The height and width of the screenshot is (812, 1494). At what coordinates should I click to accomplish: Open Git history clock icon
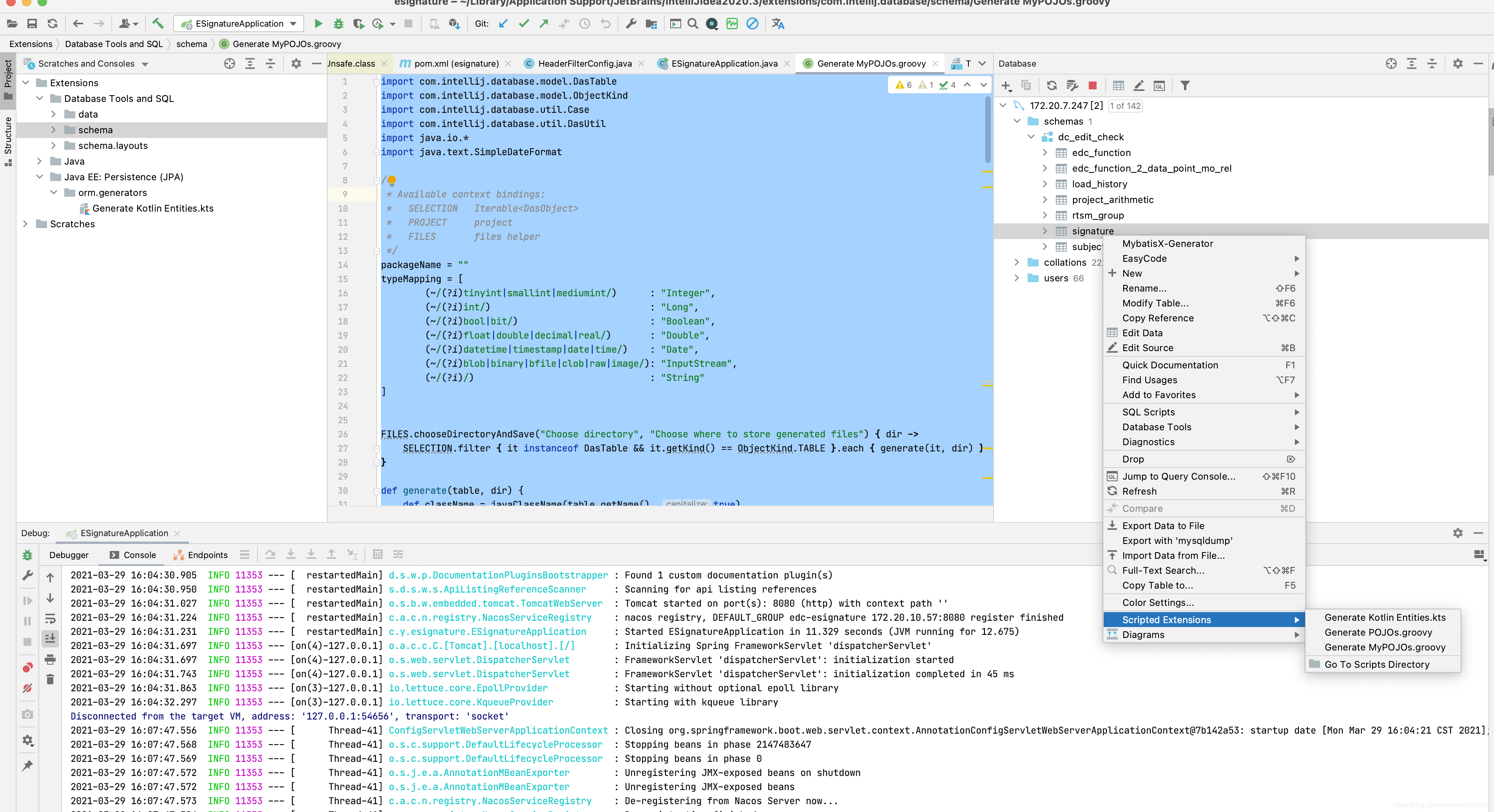[x=585, y=24]
